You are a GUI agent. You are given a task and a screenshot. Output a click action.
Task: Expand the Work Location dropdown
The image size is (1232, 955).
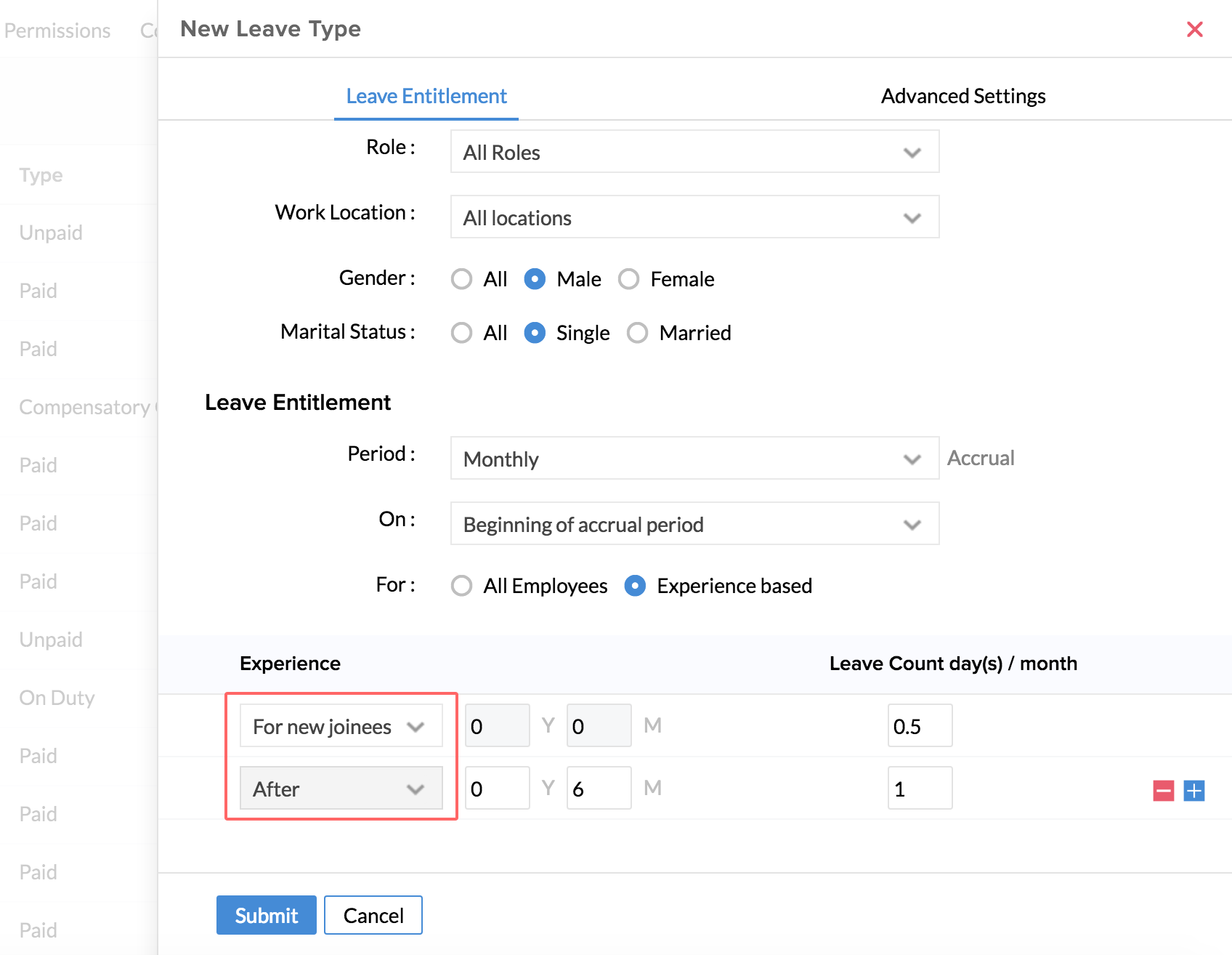click(x=694, y=217)
